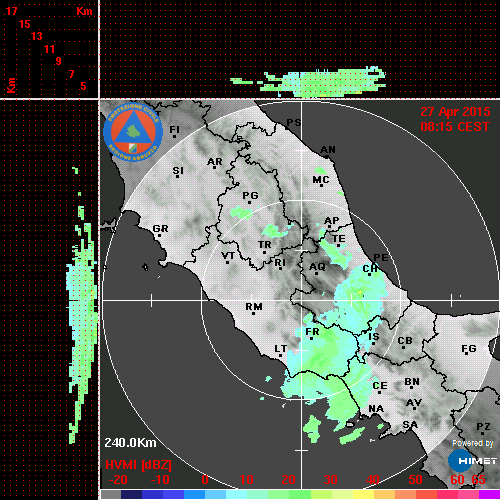Click the Protezione Civile Regione Abruzzo logo

[x=133, y=132]
